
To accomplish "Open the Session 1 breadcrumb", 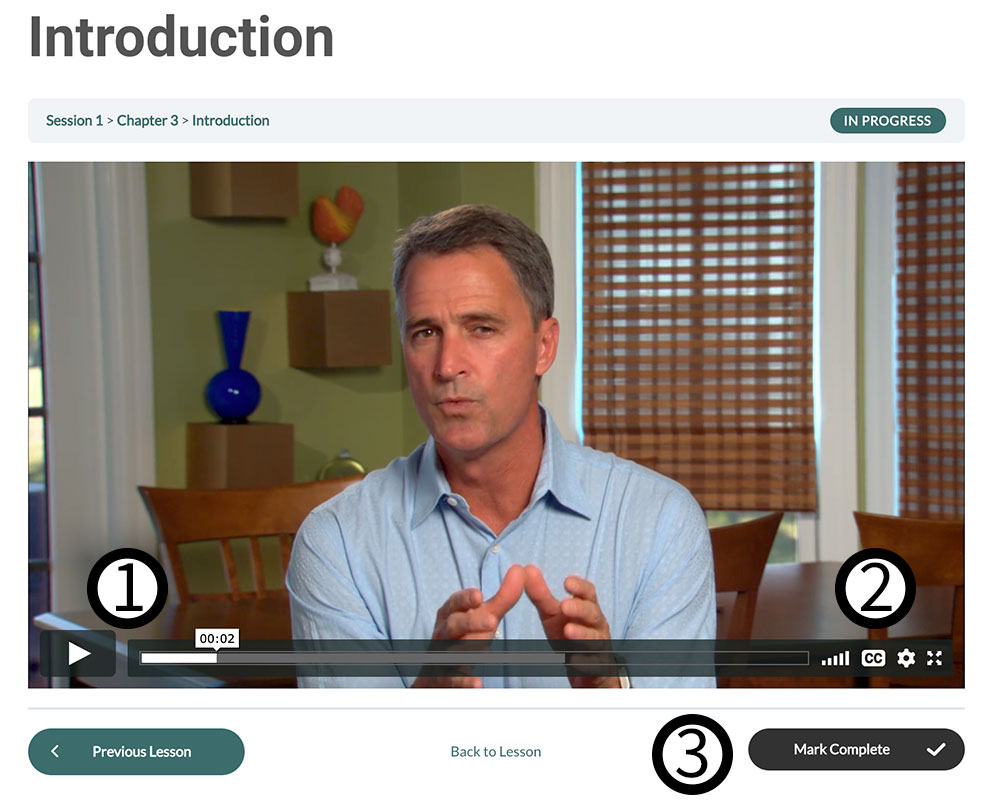I will (x=74, y=121).
